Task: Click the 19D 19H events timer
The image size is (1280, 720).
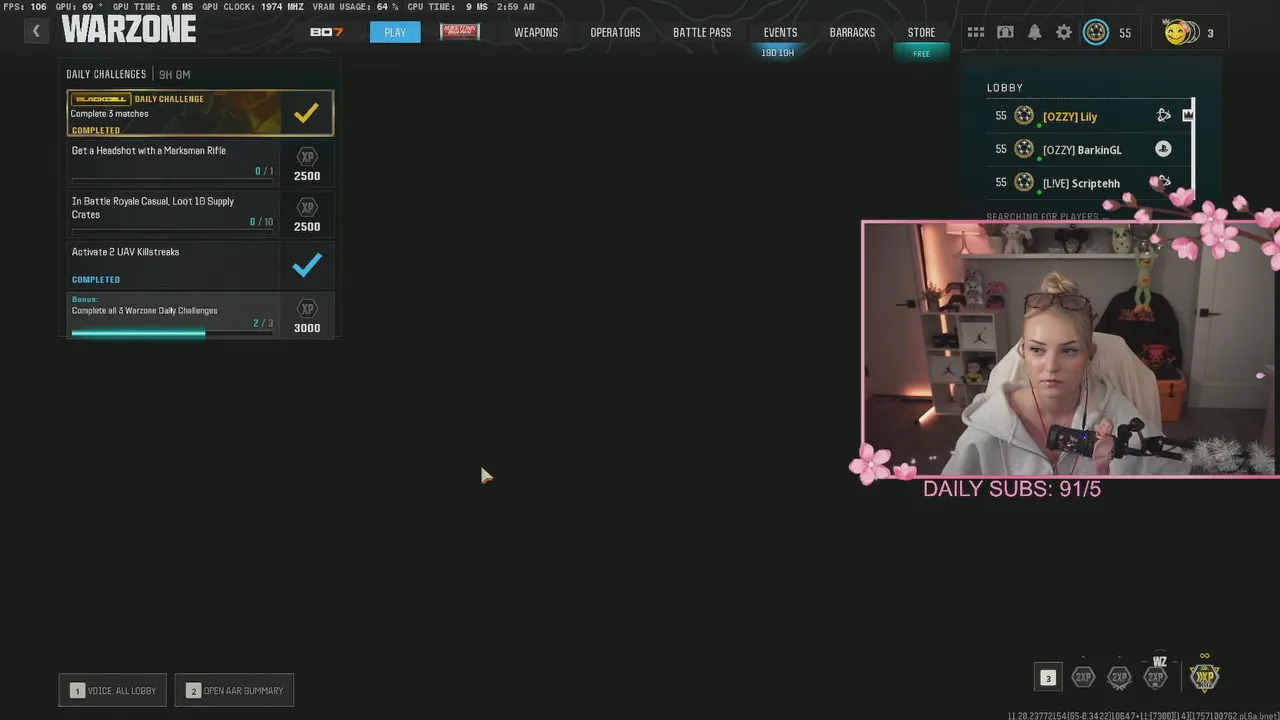Action: pyautogui.click(x=777, y=53)
